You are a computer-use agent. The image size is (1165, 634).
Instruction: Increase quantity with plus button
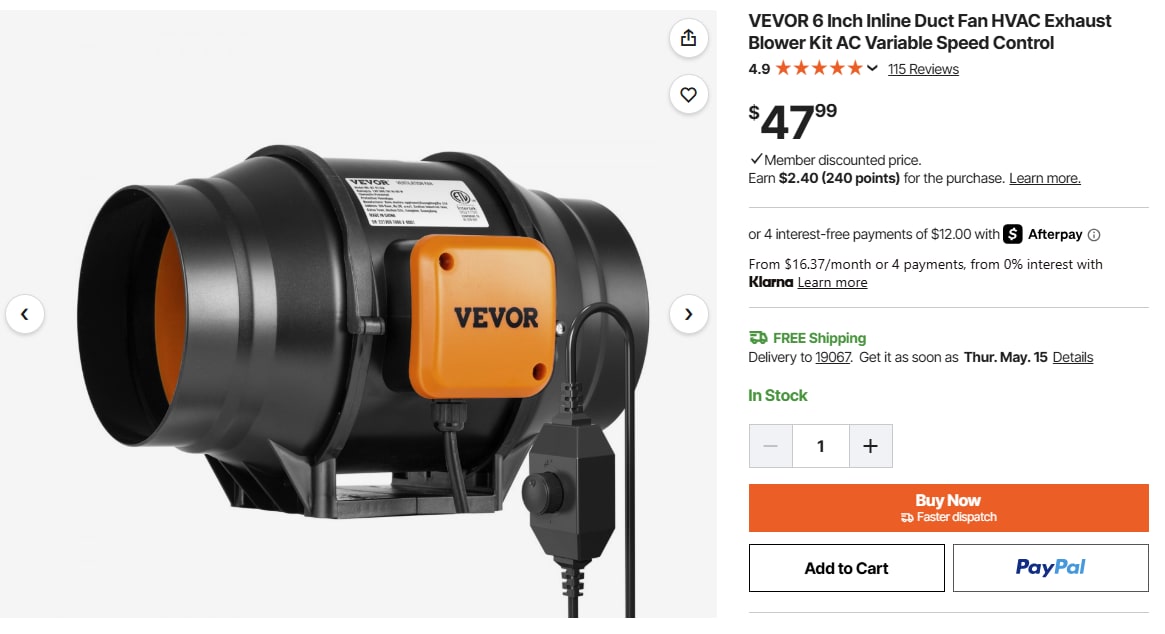tap(871, 446)
